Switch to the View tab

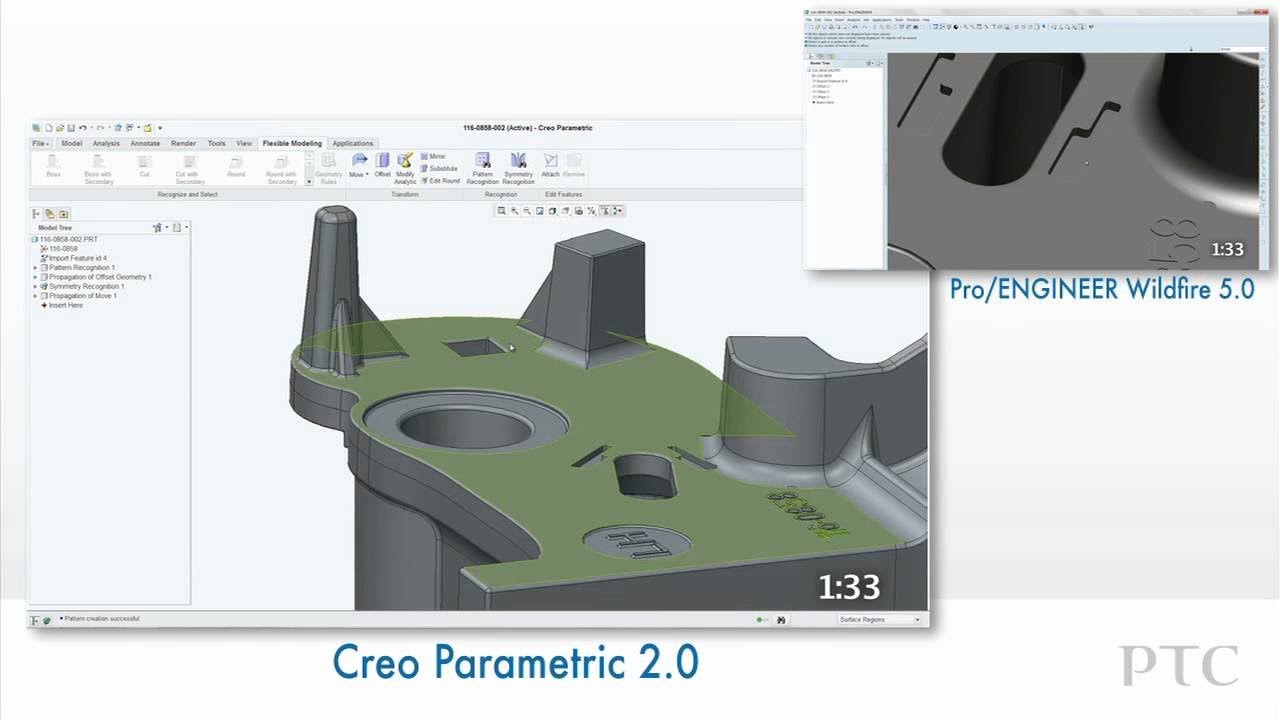point(243,143)
